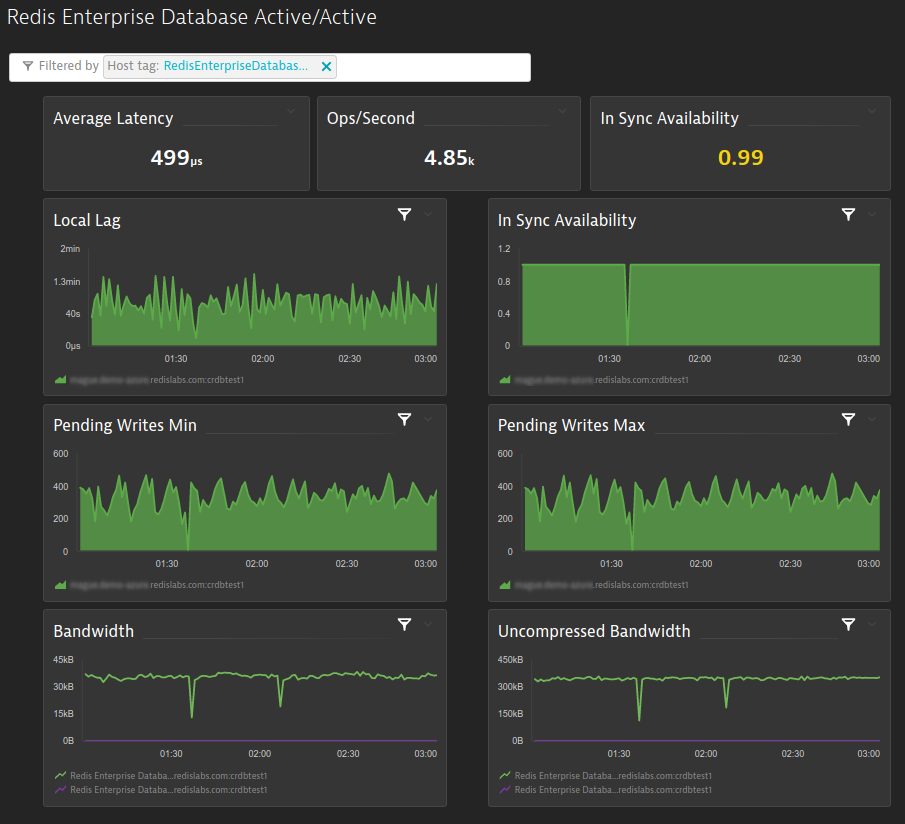The width and height of the screenshot is (905, 824).
Task: Click the green legend swatch under Local Lag
Action: point(60,380)
